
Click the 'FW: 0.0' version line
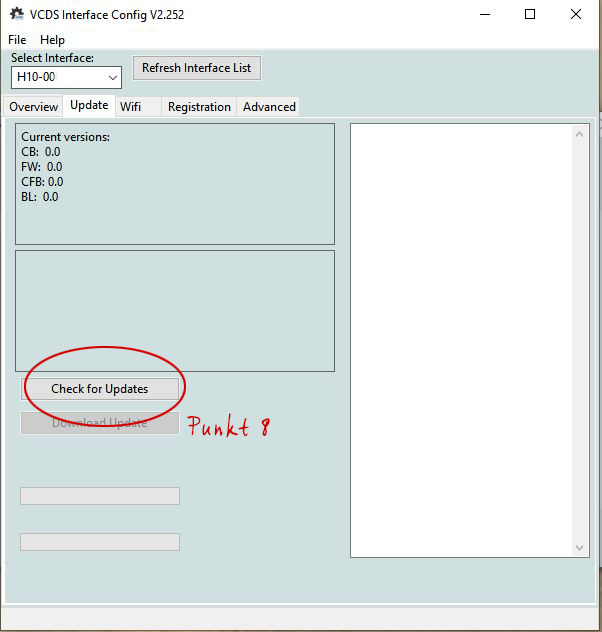42,167
